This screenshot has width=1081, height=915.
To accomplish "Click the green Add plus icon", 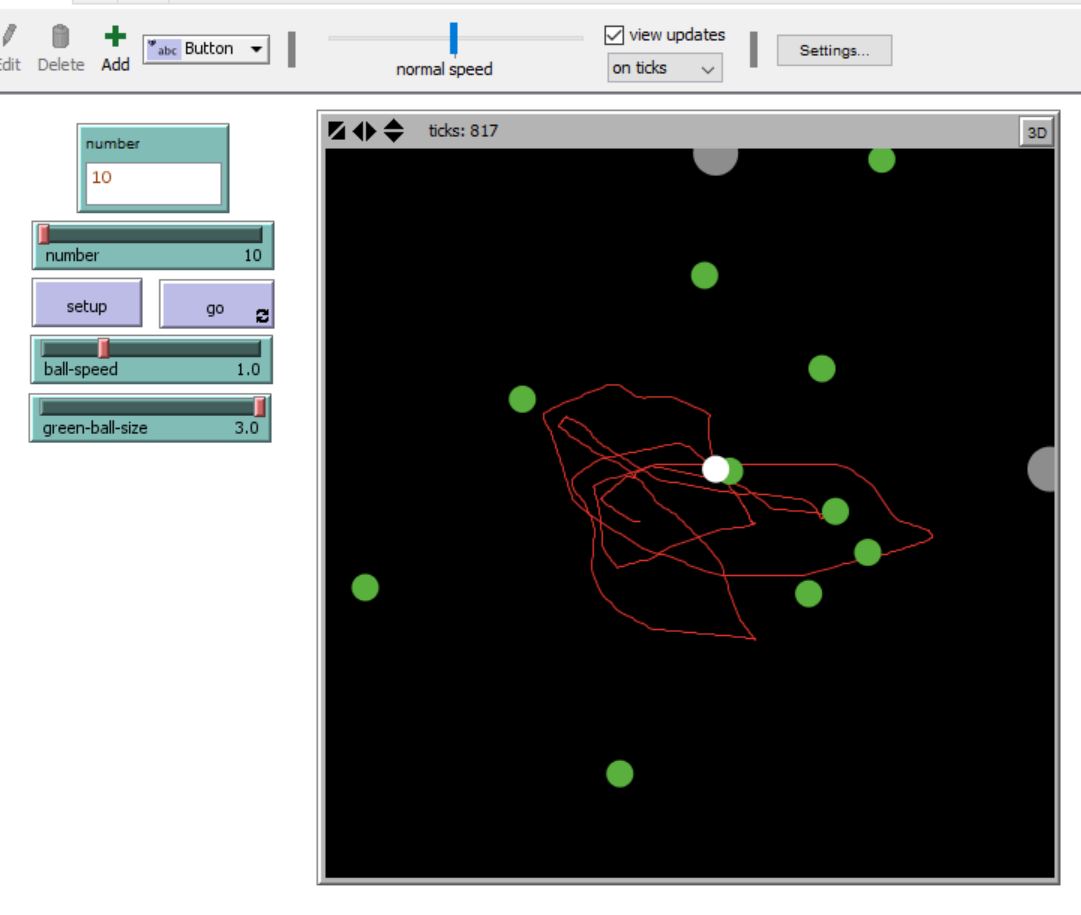I will tap(115, 36).
